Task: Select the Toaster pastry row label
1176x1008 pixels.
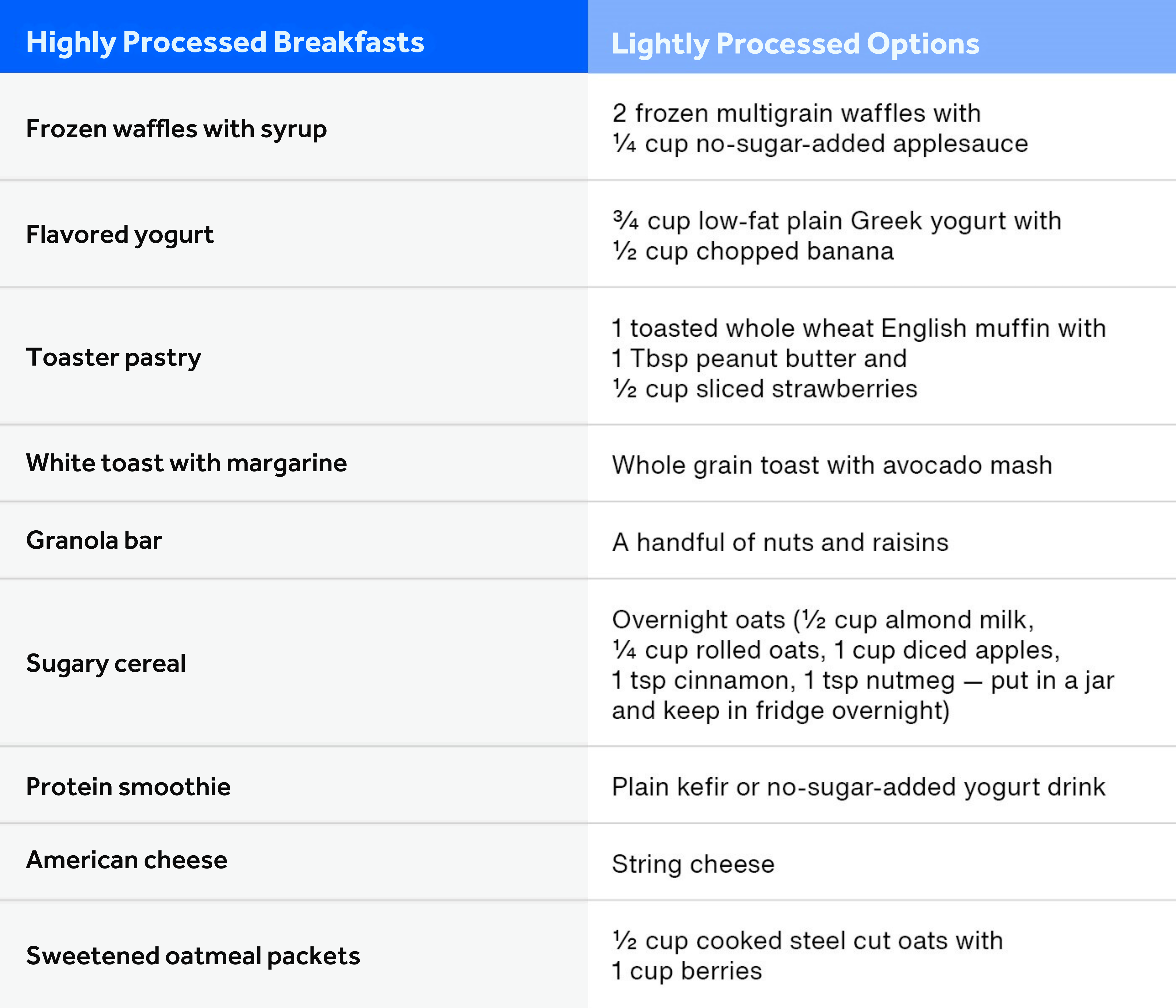Action: click(x=113, y=358)
